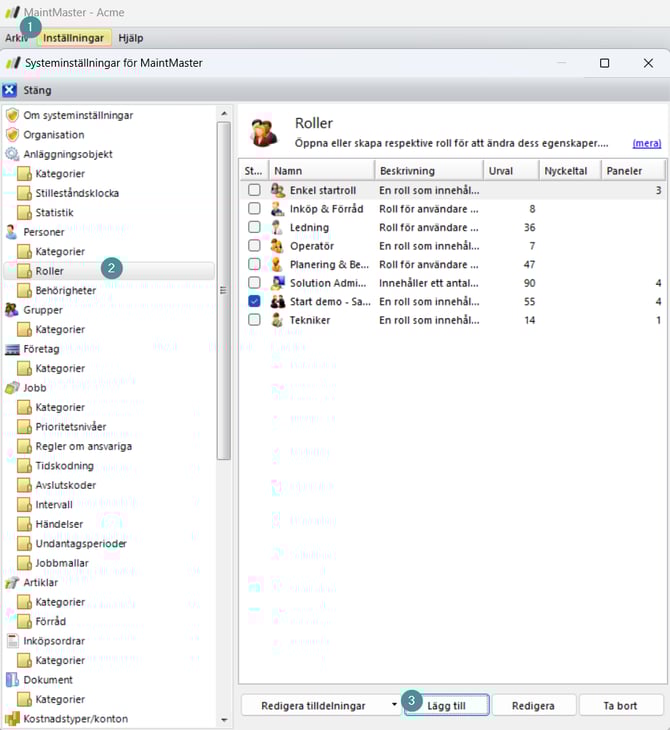Check the Planering & Be... checkbox

pos(254,264)
